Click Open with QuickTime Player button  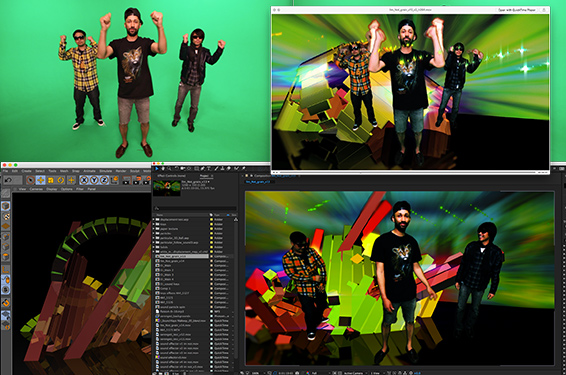tap(517, 10)
